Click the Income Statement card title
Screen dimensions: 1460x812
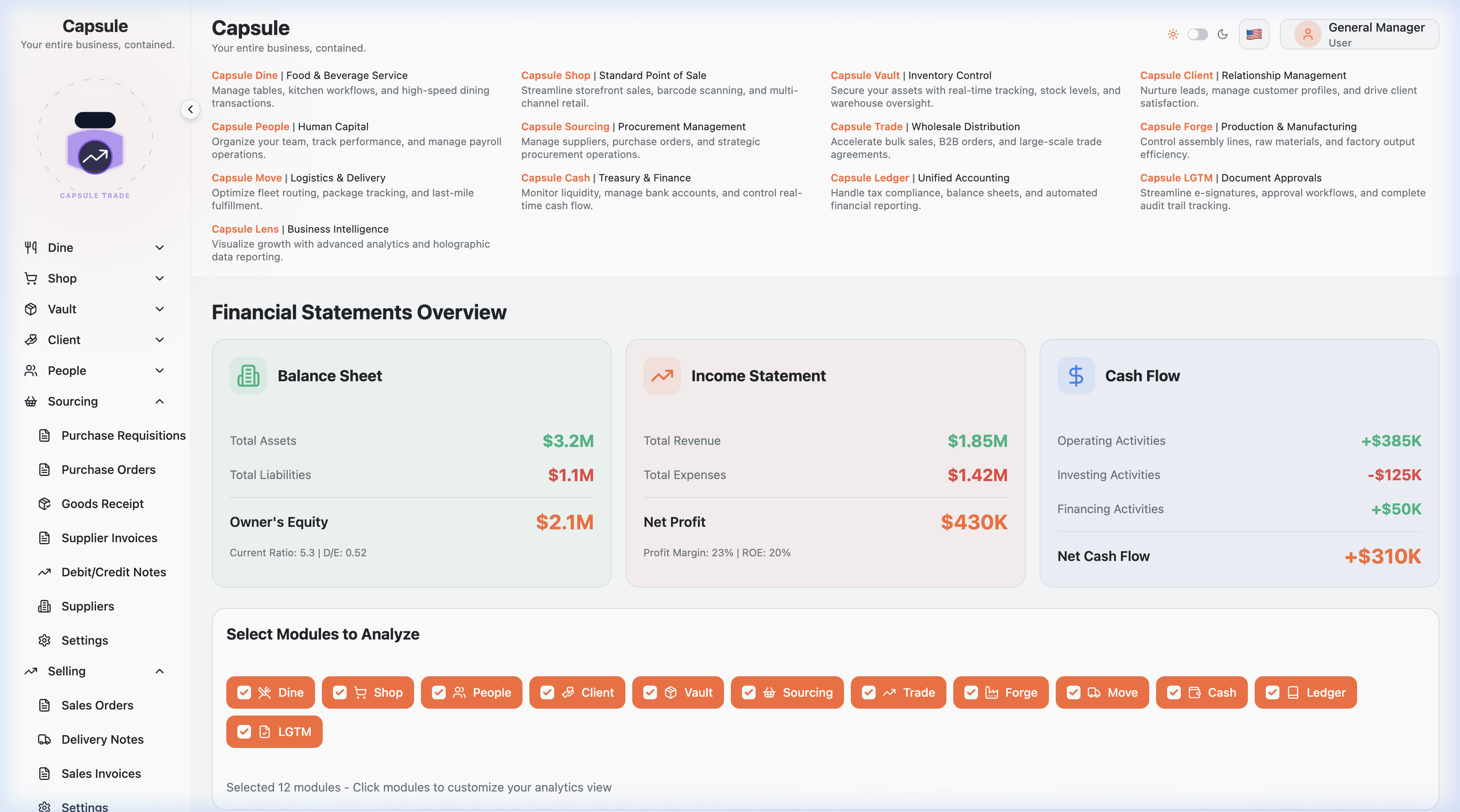[758, 376]
